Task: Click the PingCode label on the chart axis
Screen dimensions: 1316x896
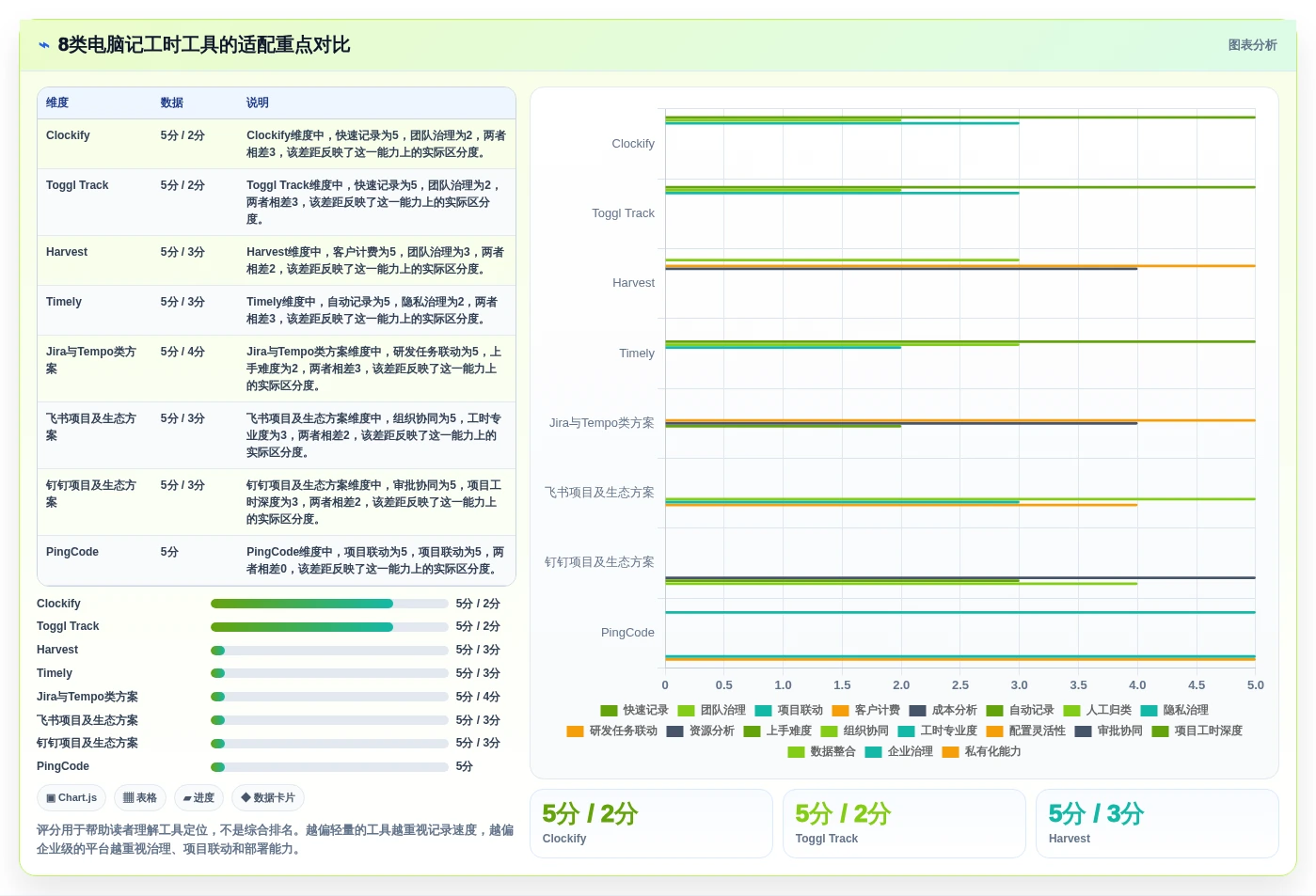Action: pos(627,633)
